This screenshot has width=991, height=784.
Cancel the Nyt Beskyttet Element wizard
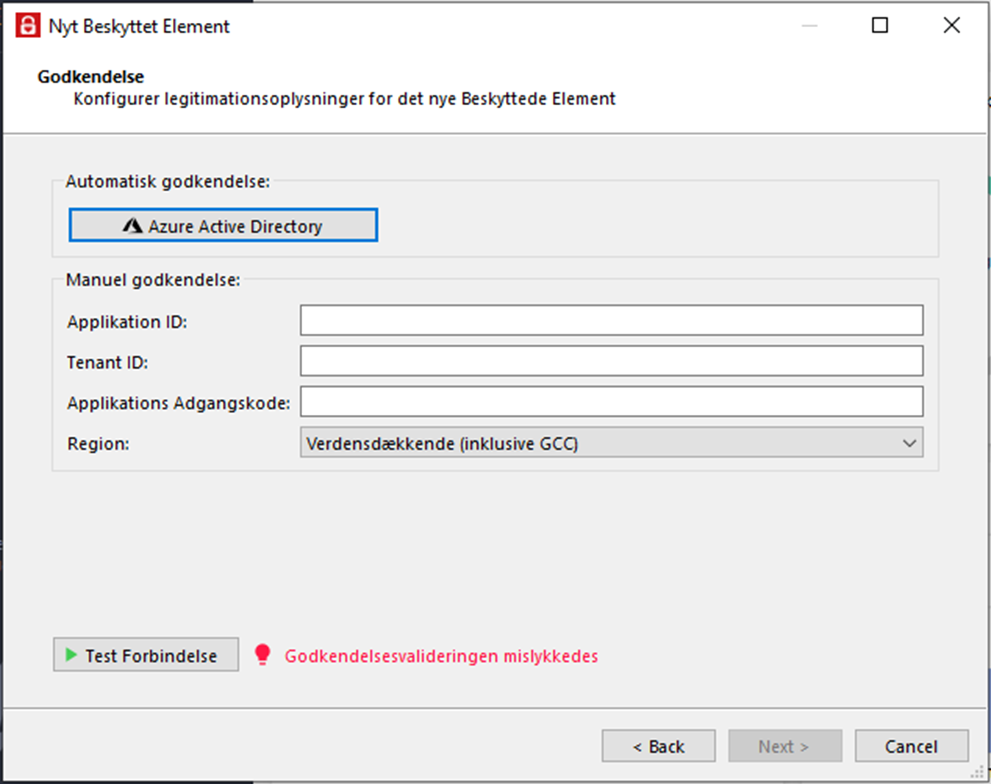[x=911, y=746]
